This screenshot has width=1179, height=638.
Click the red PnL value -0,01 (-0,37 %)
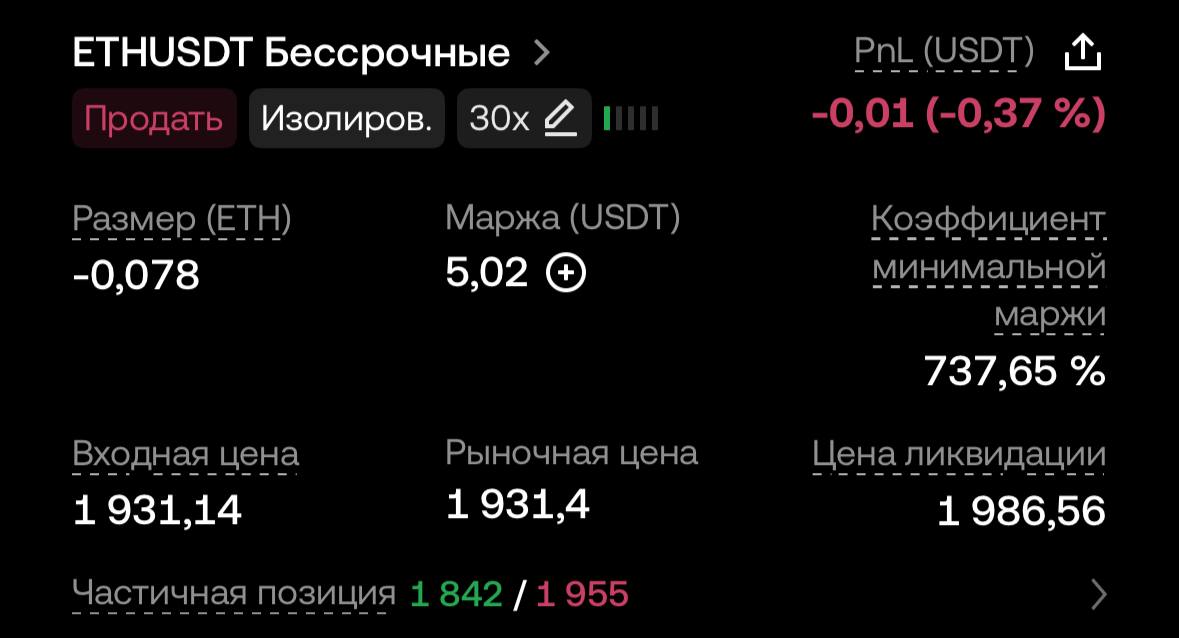click(959, 113)
